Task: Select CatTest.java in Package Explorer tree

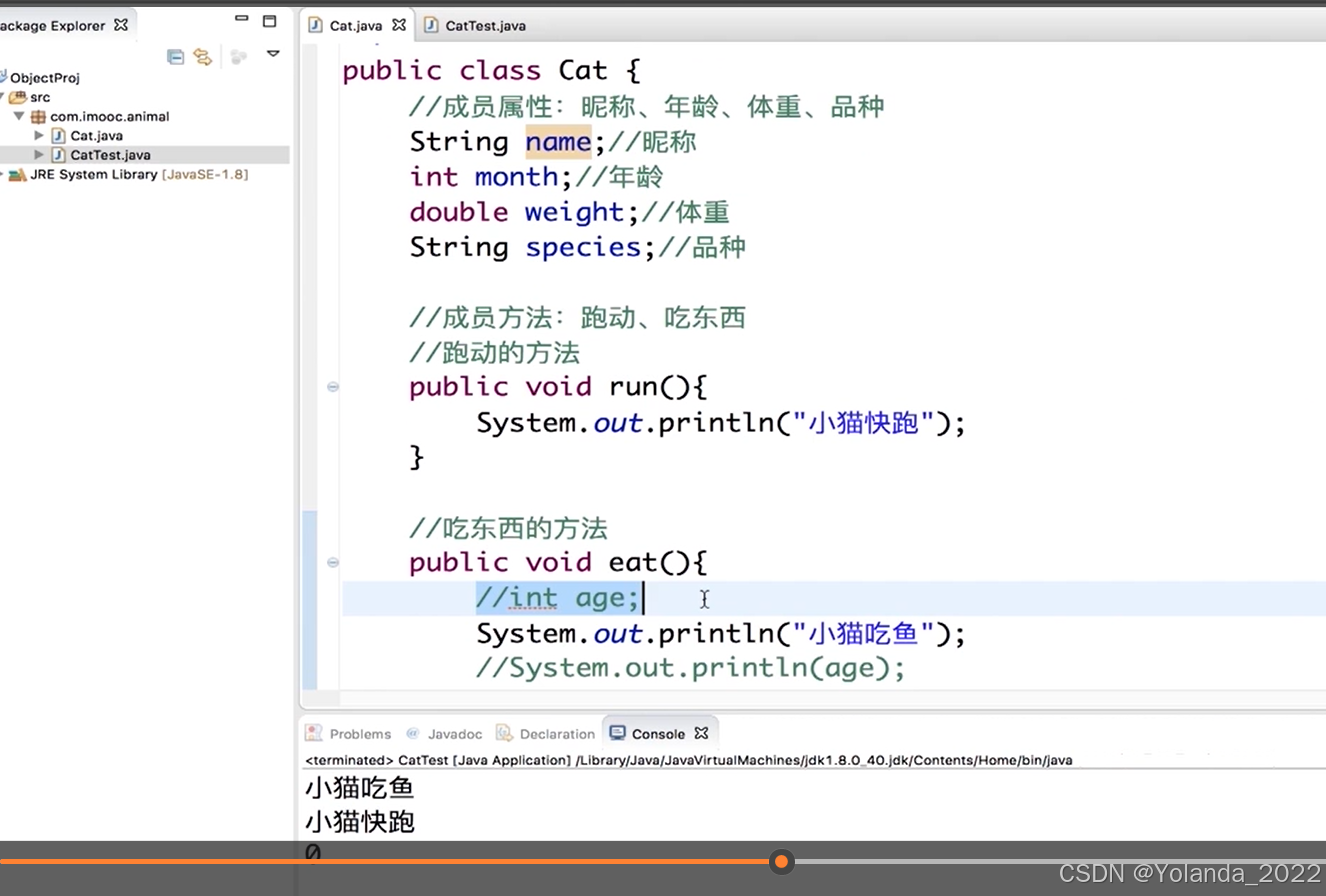Action: point(110,155)
